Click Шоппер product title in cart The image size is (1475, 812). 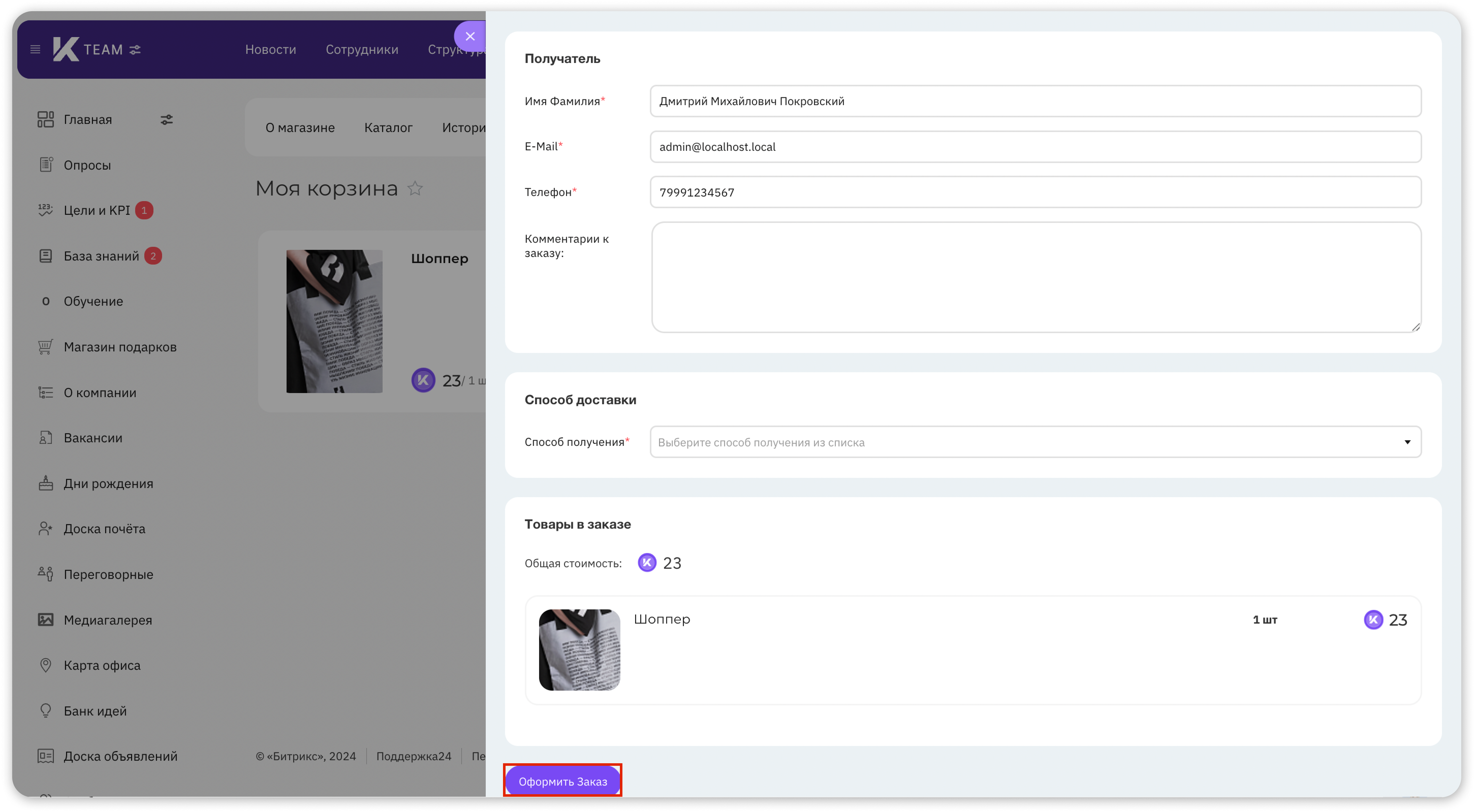[x=440, y=259]
